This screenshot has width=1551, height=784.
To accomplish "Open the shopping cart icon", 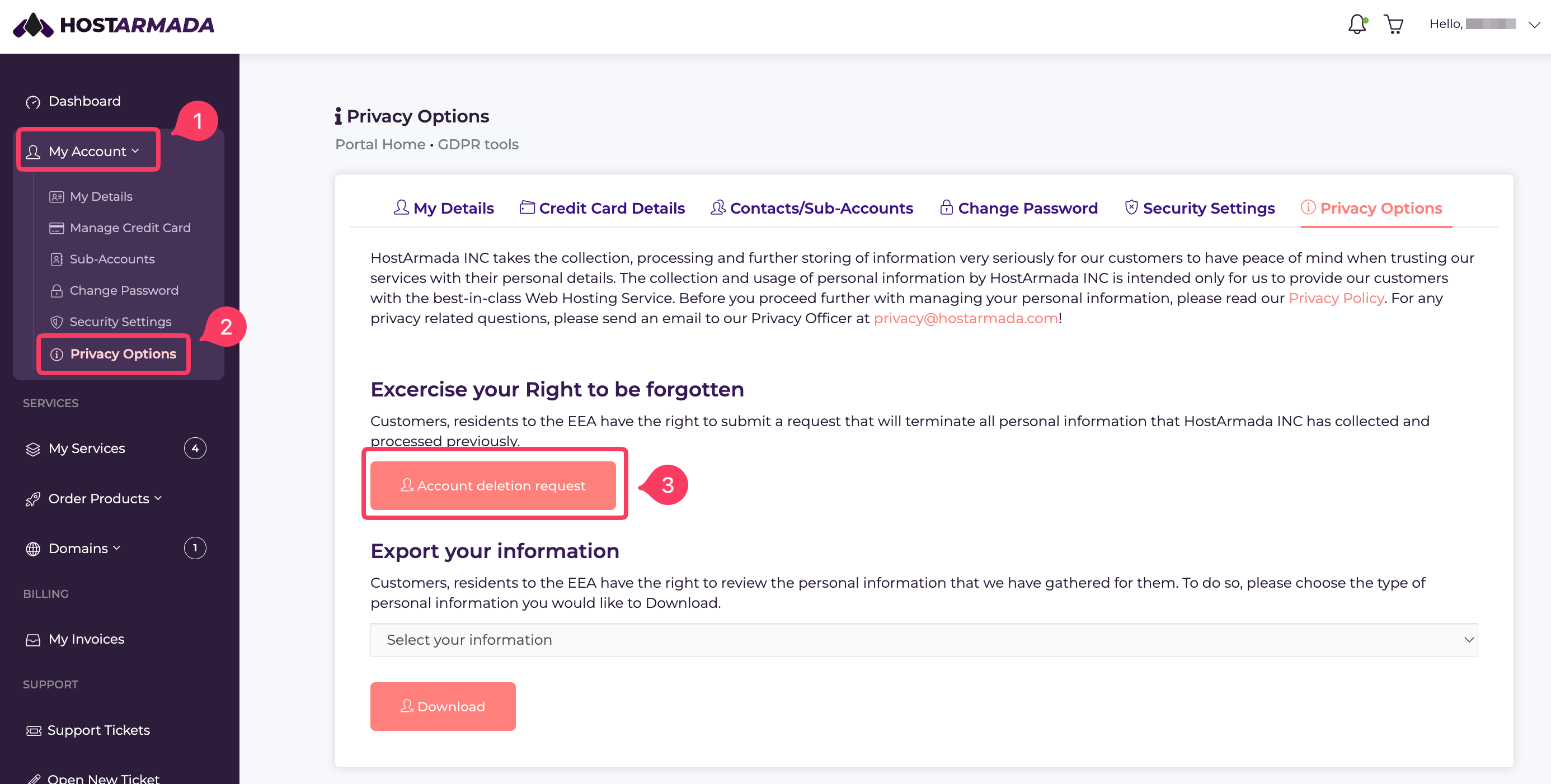I will [x=1393, y=24].
